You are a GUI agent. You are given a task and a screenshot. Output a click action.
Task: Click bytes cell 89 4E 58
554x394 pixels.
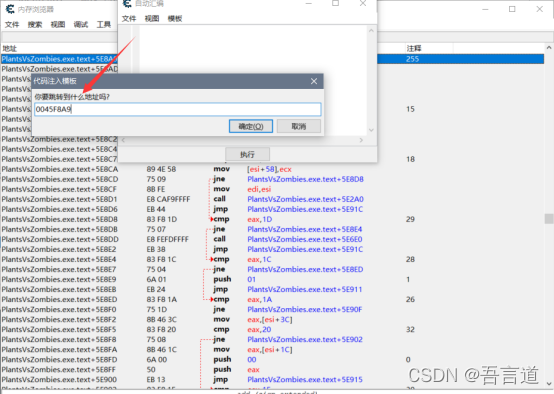coord(161,169)
